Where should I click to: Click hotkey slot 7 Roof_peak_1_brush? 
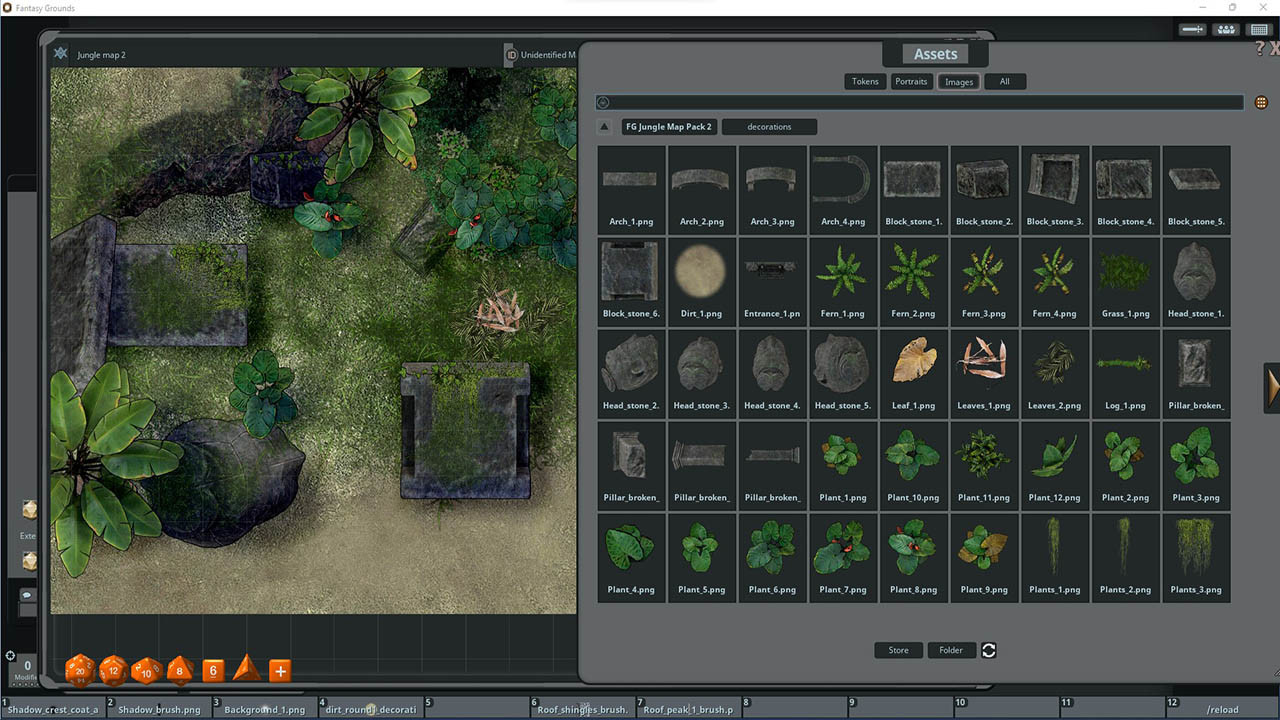[x=688, y=708]
